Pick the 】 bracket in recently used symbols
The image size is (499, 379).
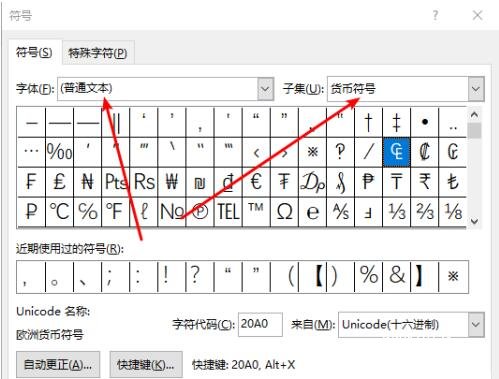tap(425, 276)
